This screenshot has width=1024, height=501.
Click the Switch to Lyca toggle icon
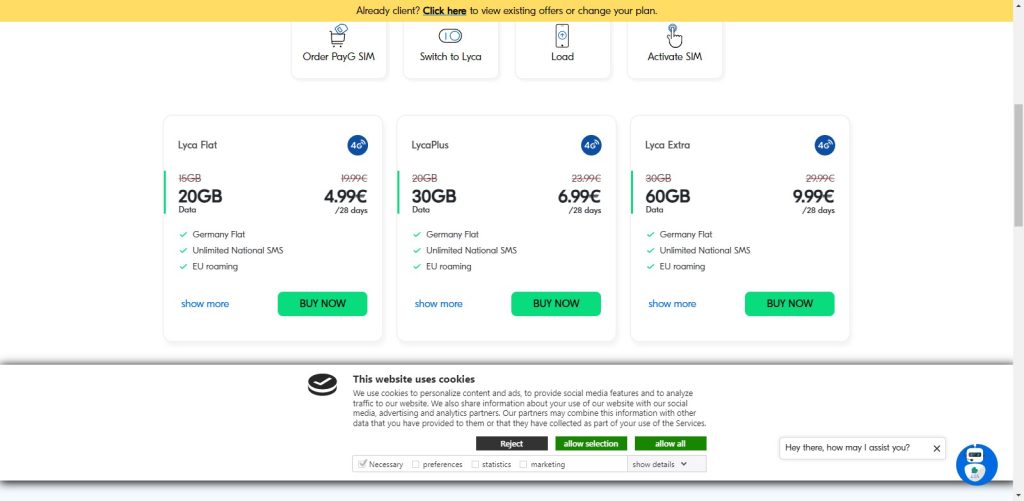pyautogui.click(x=450, y=36)
